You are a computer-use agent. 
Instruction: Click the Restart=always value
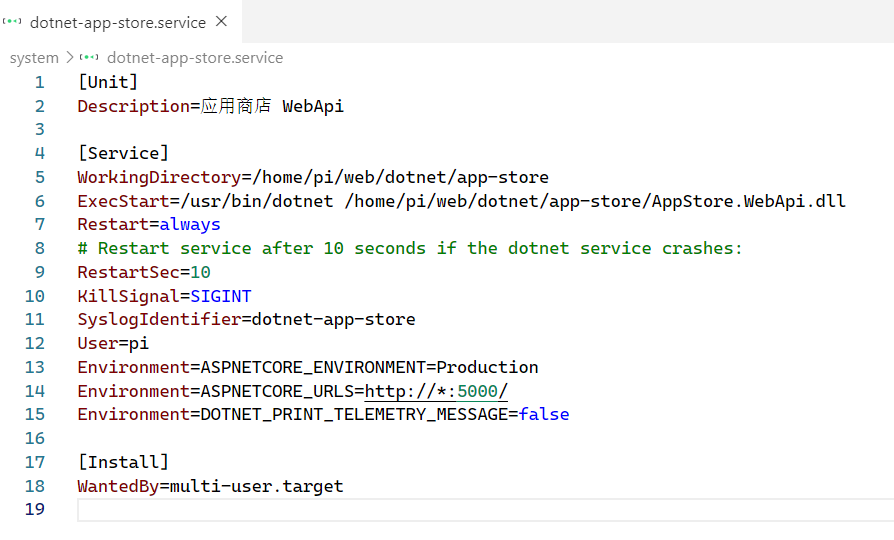tap(190, 225)
